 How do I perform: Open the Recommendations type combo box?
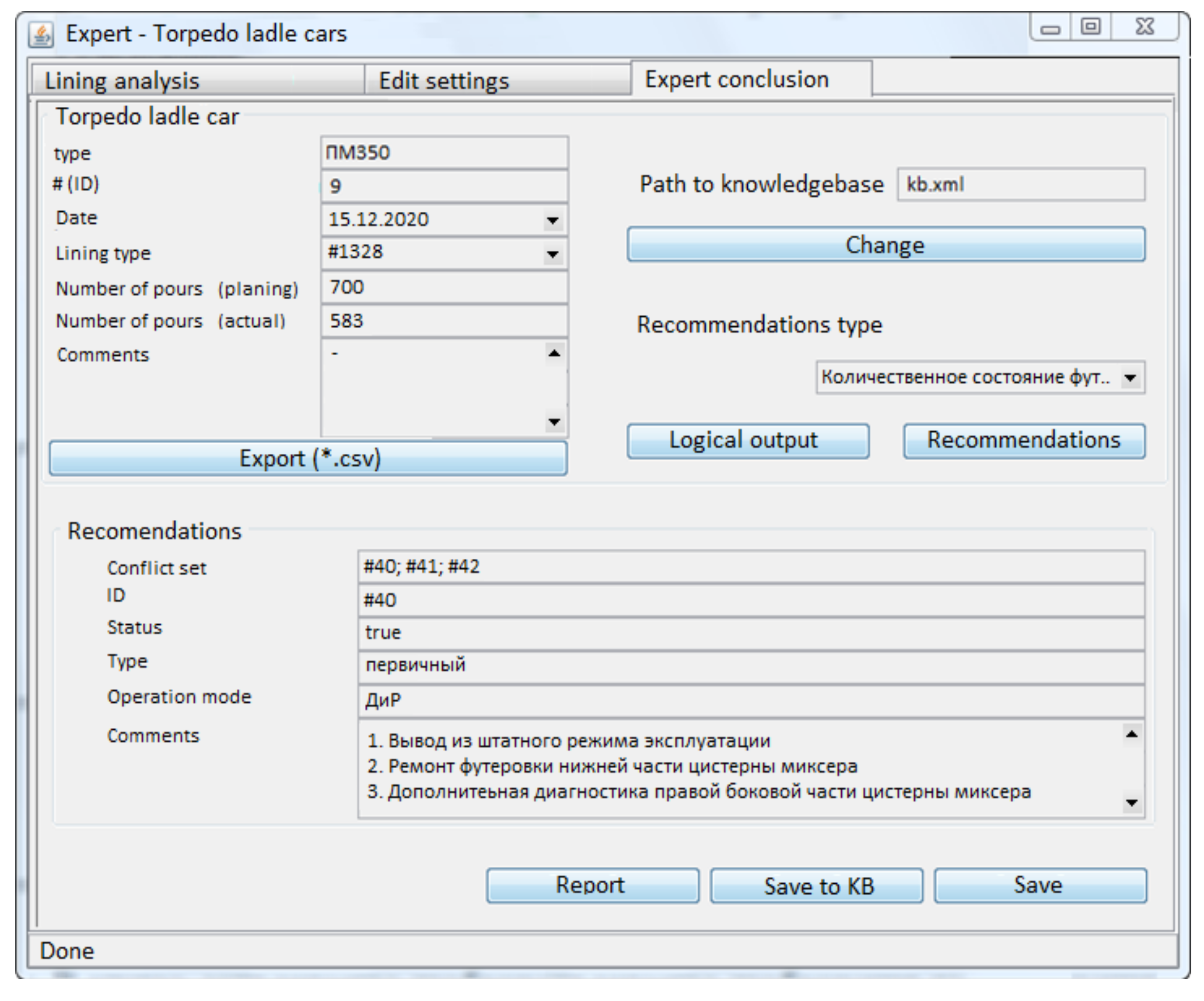(x=1130, y=378)
